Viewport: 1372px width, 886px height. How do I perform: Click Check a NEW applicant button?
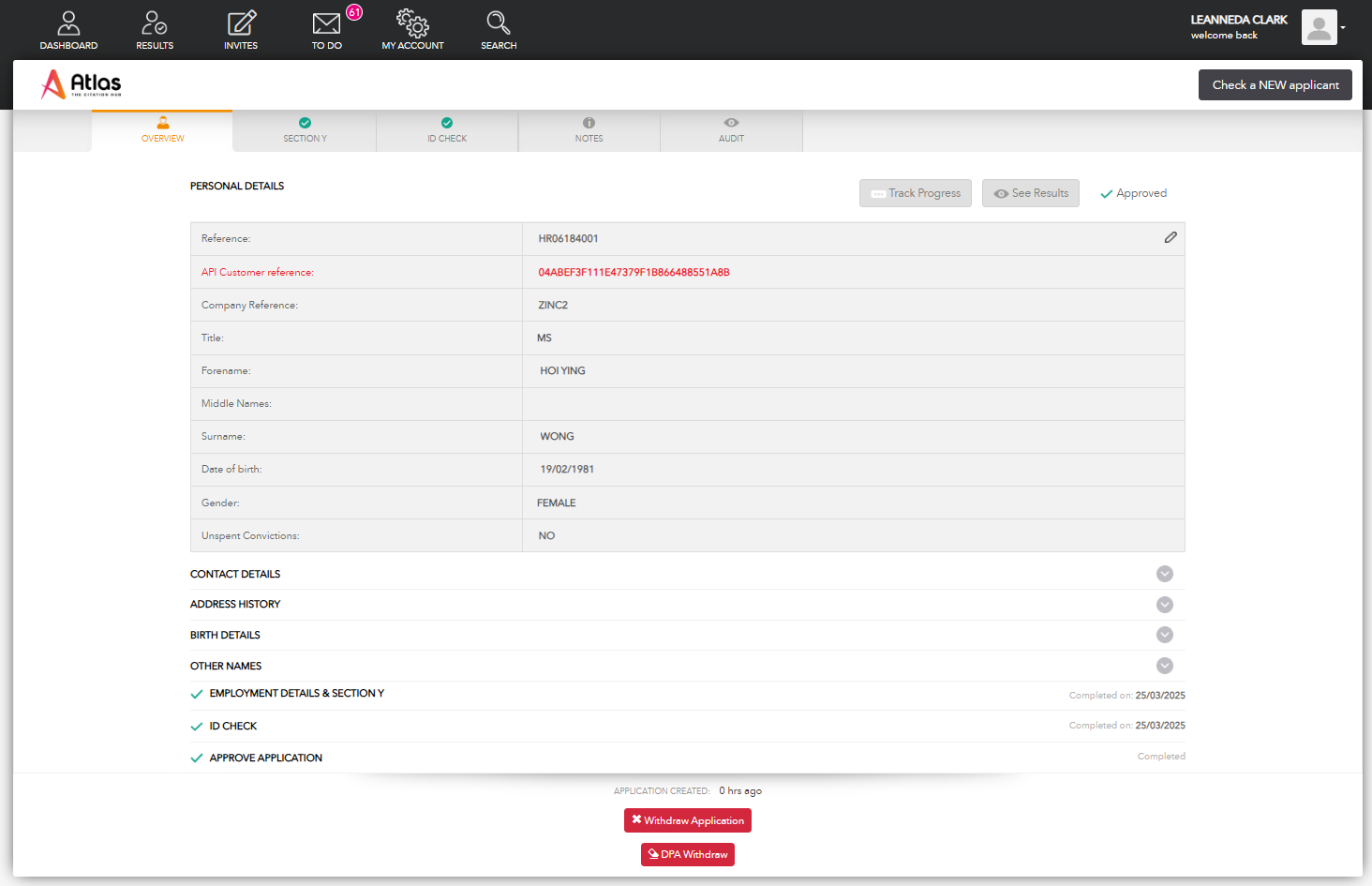1275,84
